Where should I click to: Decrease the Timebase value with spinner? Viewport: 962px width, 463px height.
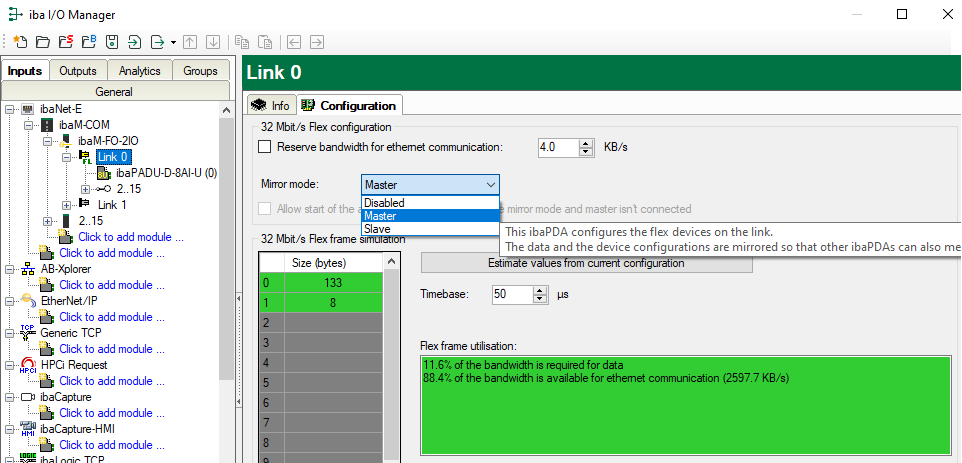(540, 298)
